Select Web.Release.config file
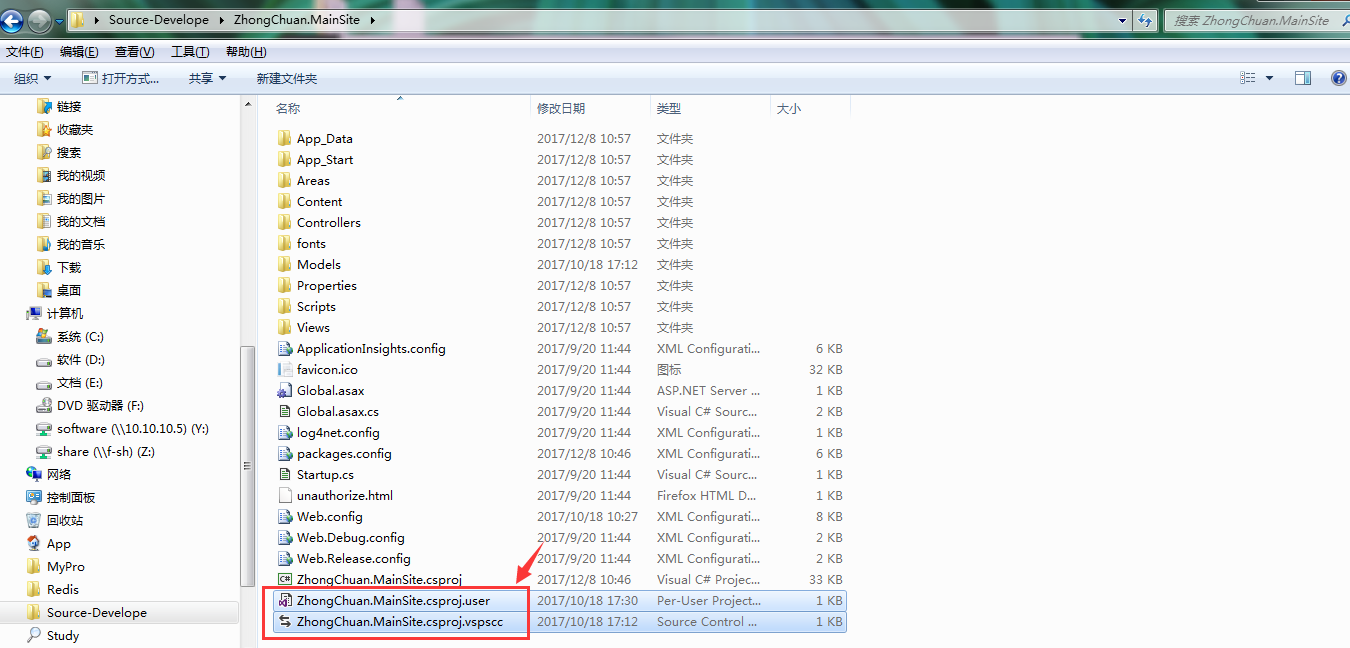The width and height of the screenshot is (1350, 648). (x=353, y=559)
